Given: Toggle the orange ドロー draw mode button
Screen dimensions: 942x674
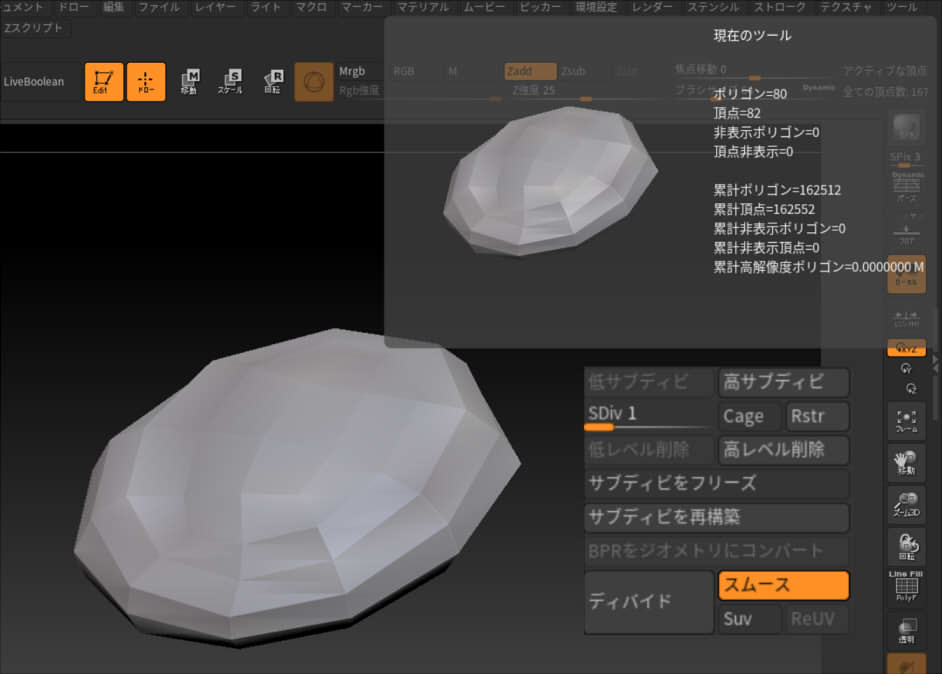Looking at the screenshot, I should (x=146, y=82).
